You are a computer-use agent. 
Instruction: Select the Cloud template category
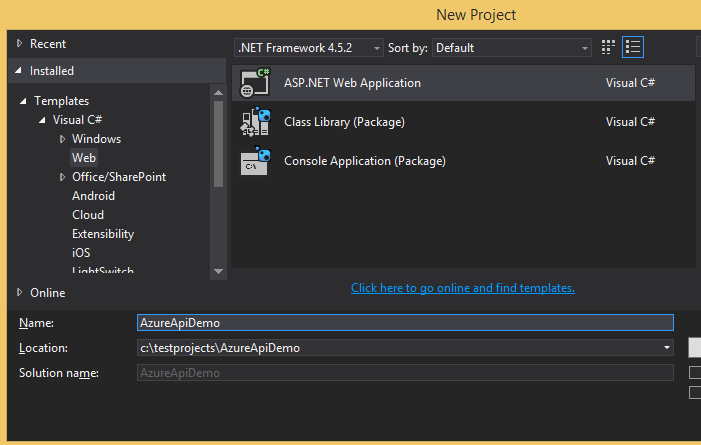88,215
